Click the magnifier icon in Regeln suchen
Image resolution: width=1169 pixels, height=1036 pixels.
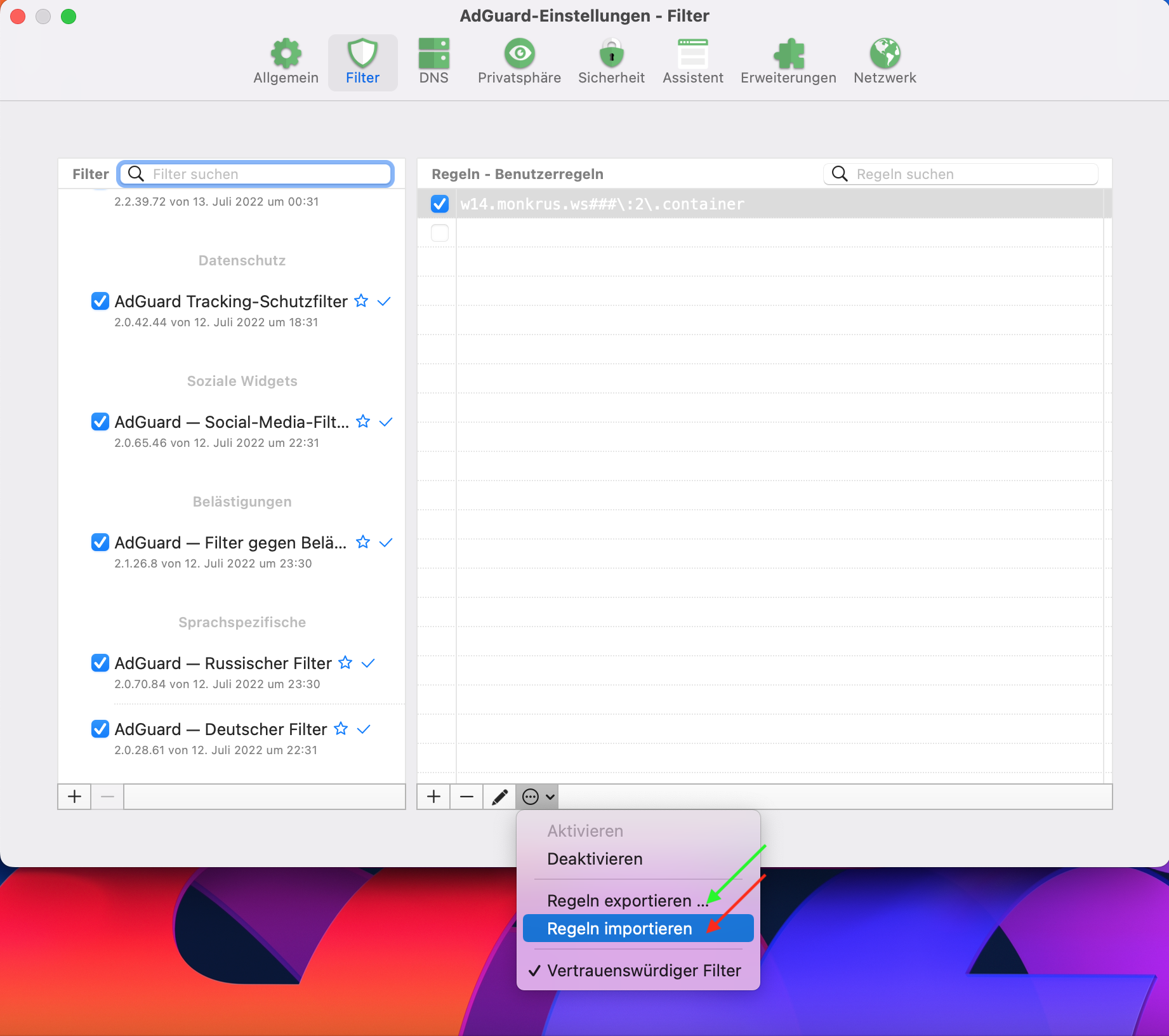(840, 174)
